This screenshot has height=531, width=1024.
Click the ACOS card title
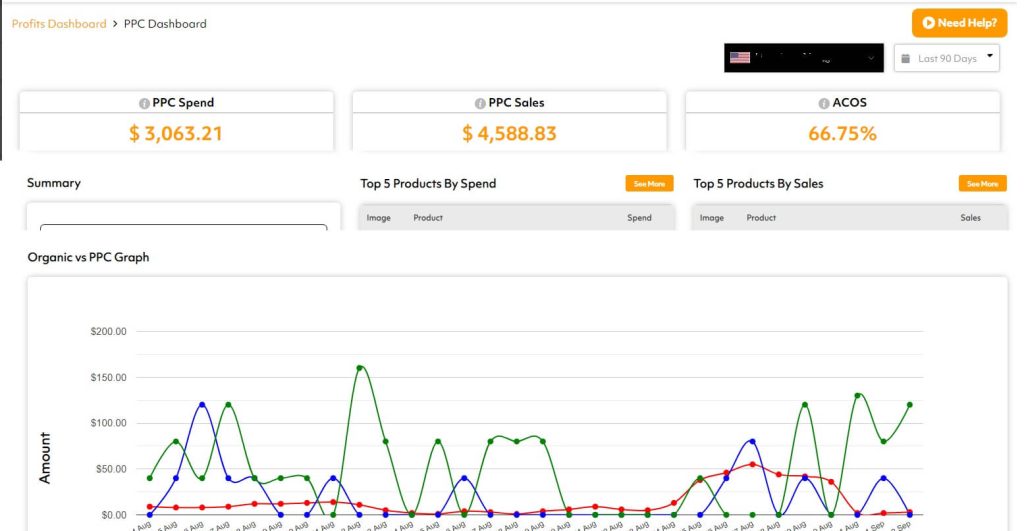849,103
